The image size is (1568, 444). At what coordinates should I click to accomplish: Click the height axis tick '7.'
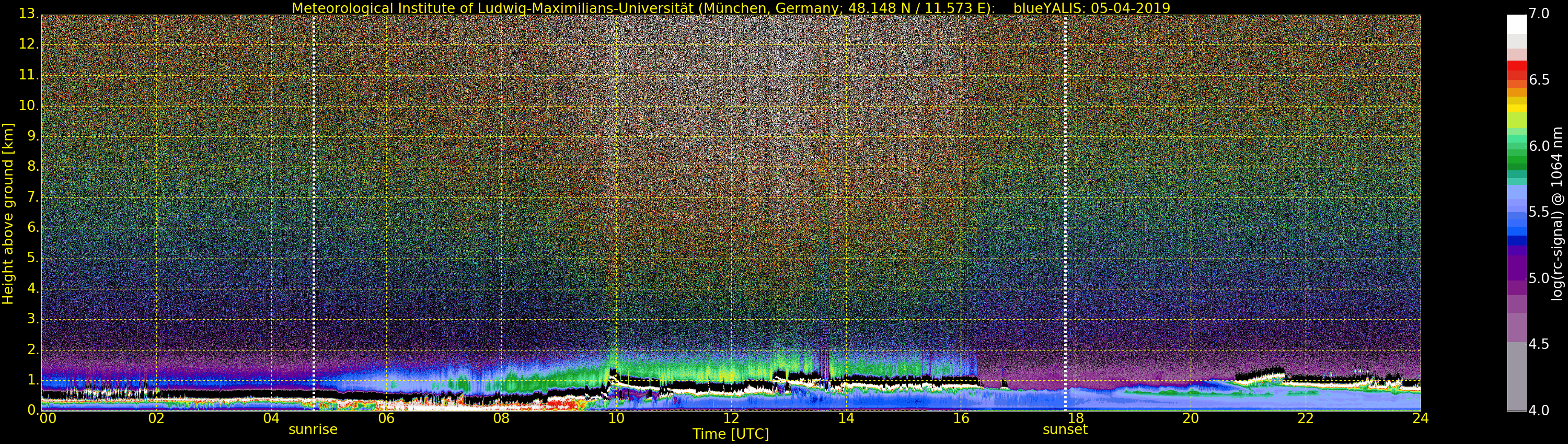[33, 196]
